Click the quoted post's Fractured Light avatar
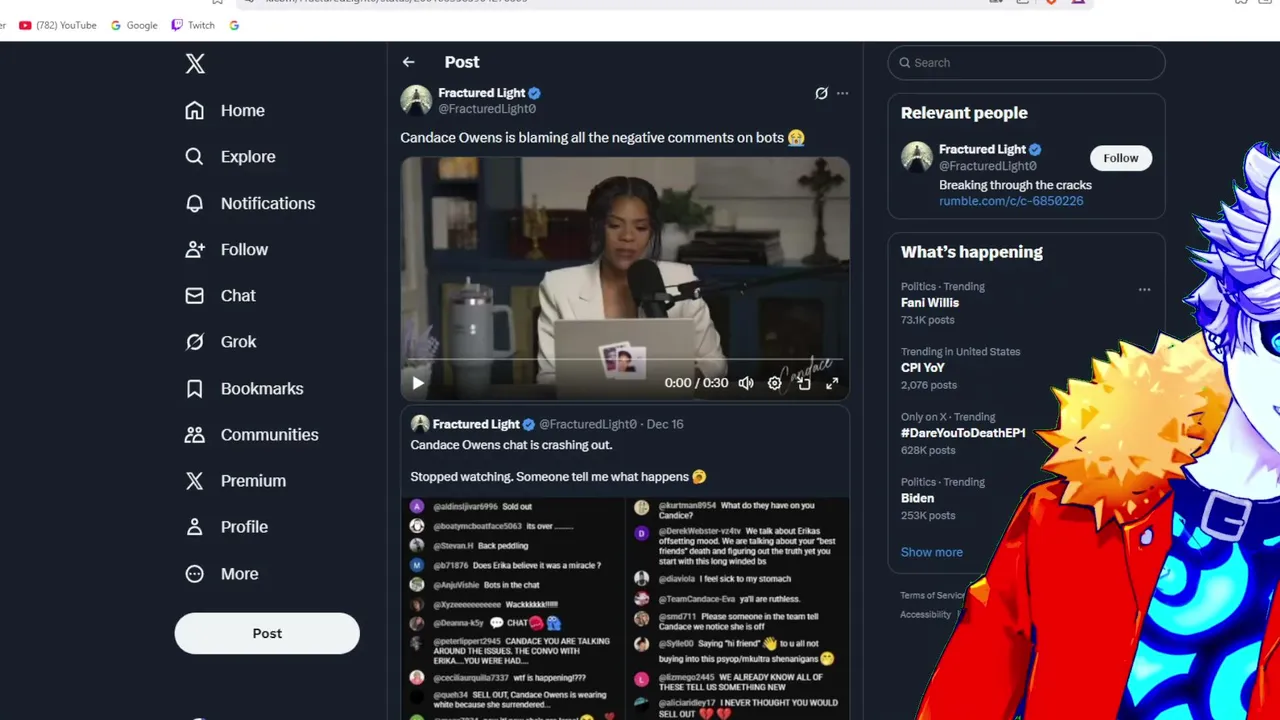The image size is (1280, 720). click(420, 424)
